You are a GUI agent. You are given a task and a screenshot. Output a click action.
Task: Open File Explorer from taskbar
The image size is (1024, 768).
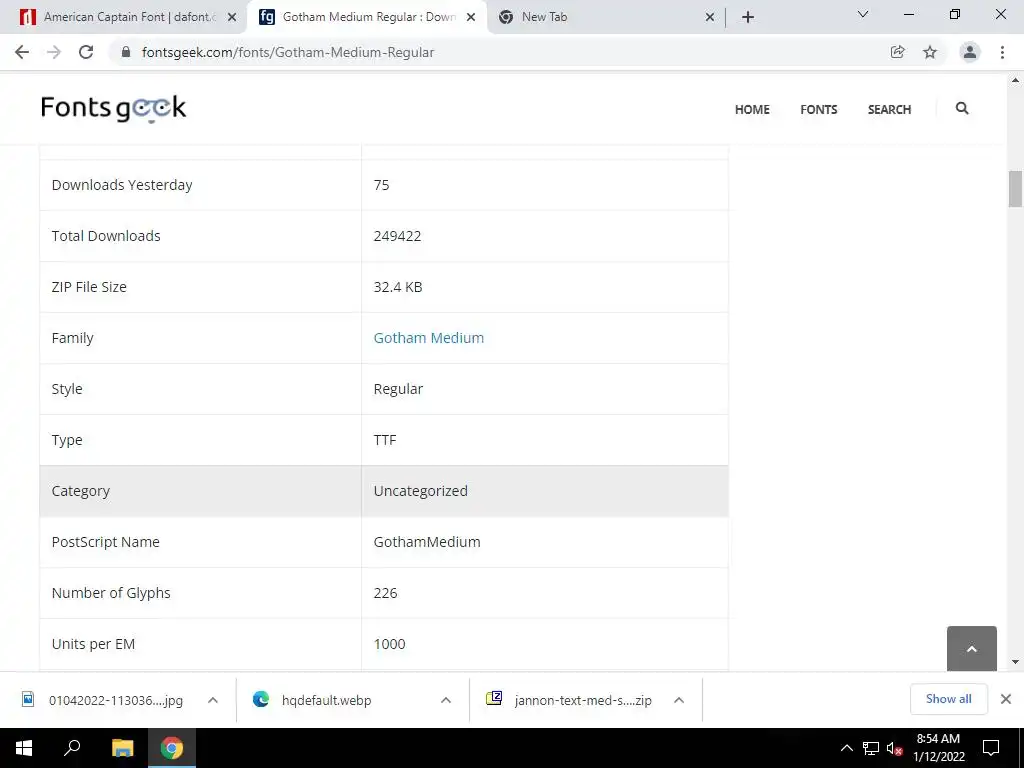tap(122, 748)
